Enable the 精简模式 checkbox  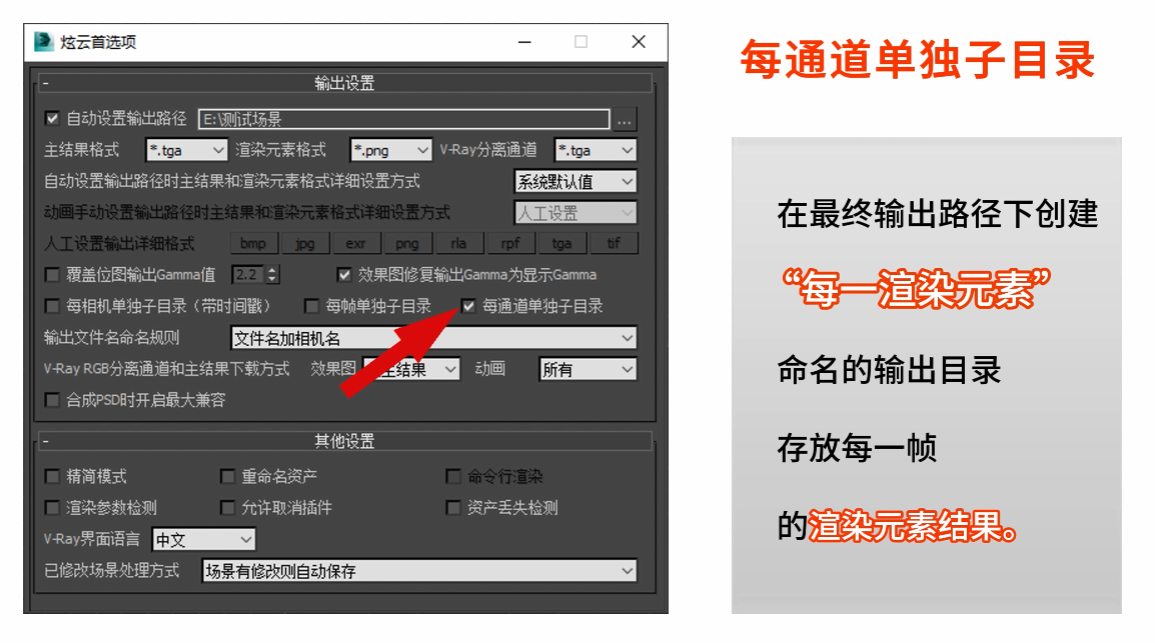(53, 477)
